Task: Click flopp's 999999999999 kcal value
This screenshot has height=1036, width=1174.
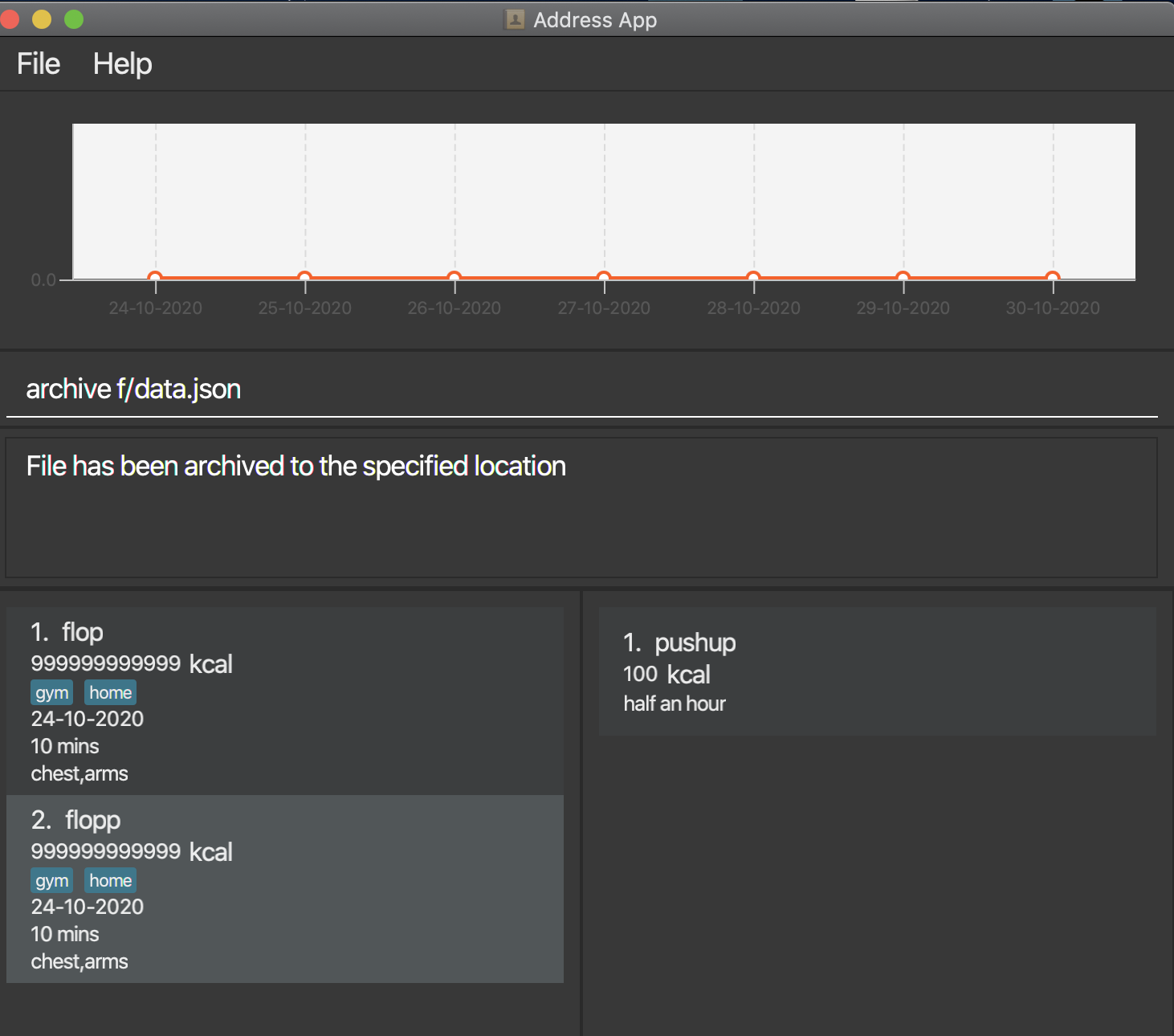Action: pyautogui.click(x=132, y=851)
